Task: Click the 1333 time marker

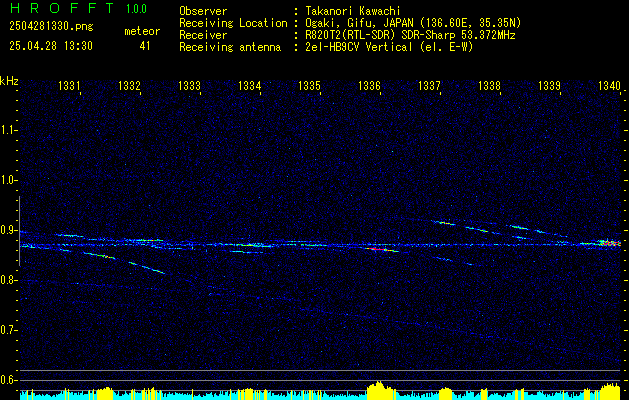Action: [189, 85]
